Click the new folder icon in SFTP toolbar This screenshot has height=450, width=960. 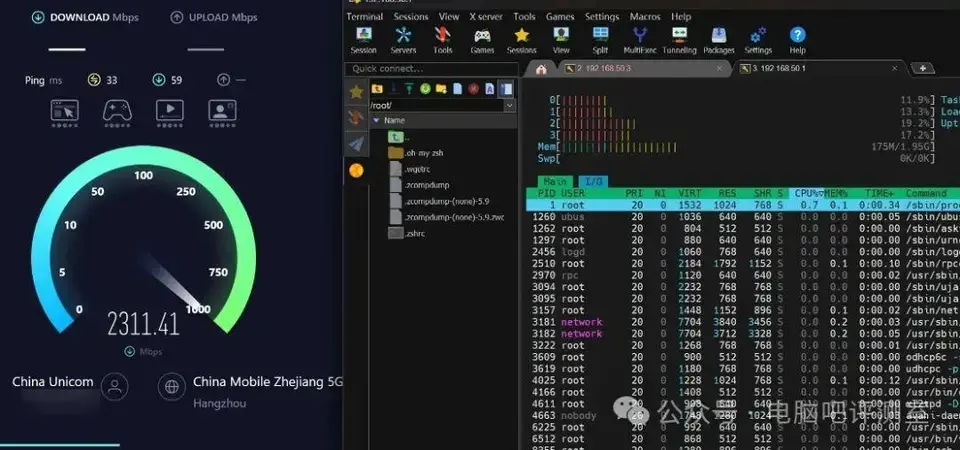click(441, 89)
